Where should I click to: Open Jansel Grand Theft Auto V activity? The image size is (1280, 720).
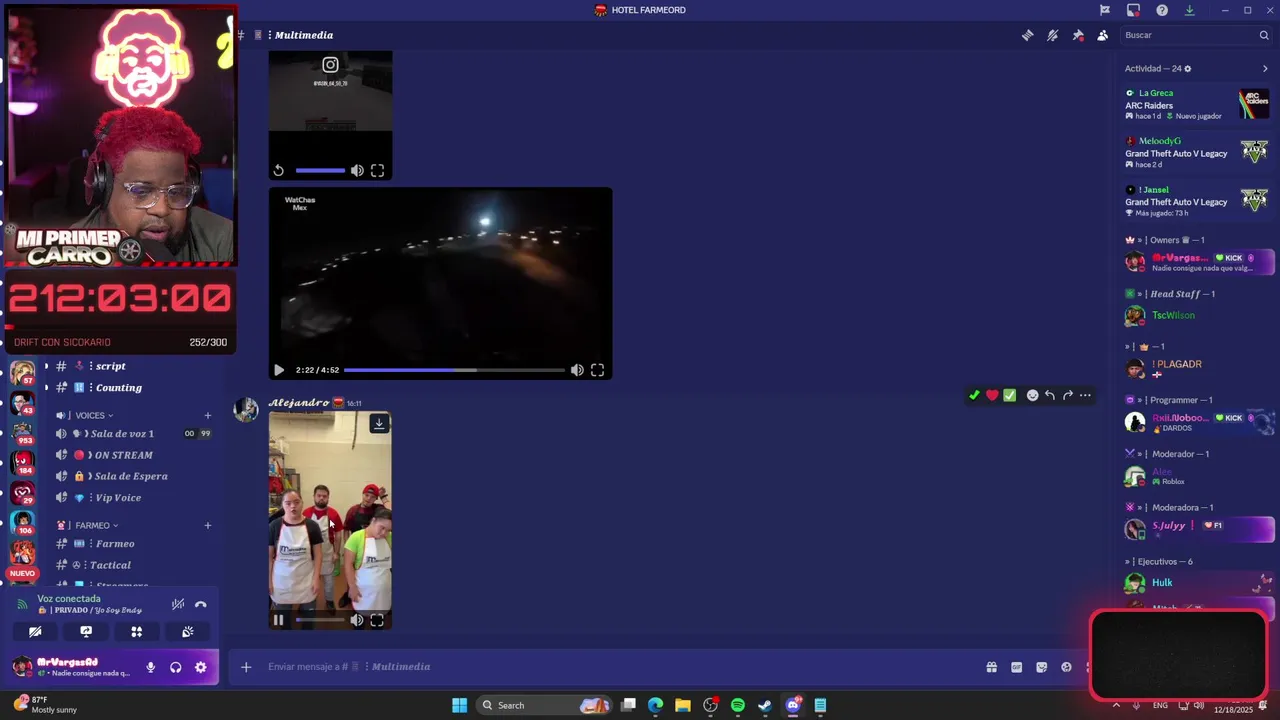point(1196,201)
